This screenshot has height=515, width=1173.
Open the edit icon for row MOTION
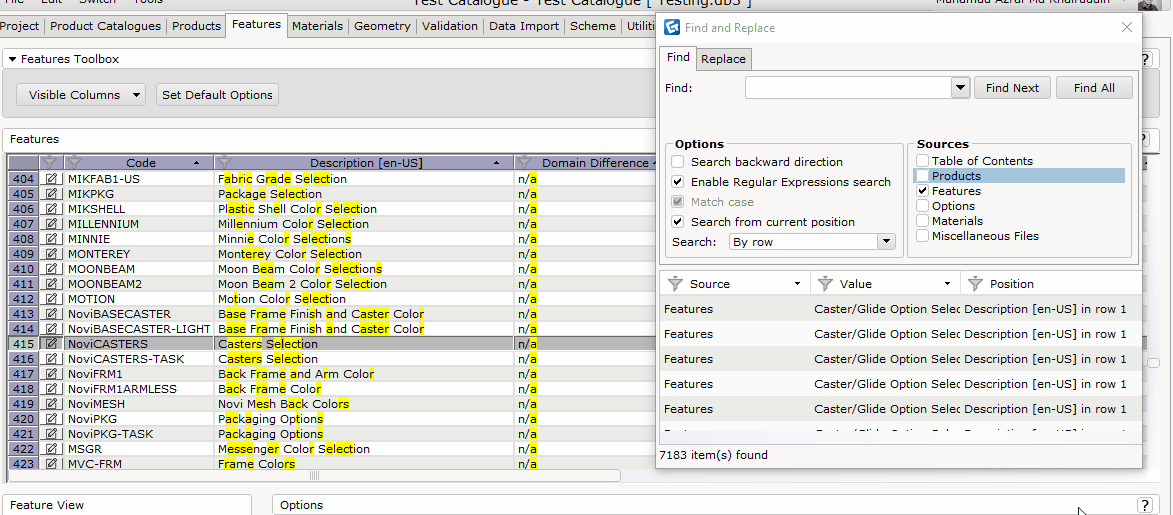pyautogui.click(x=52, y=299)
